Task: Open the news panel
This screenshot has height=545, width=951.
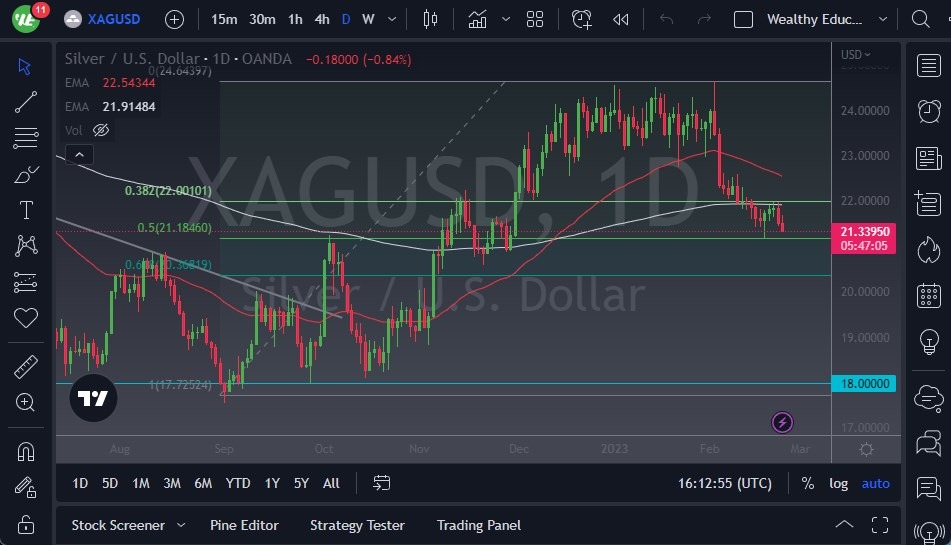Action: pyautogui.click(x=929, y=159)
